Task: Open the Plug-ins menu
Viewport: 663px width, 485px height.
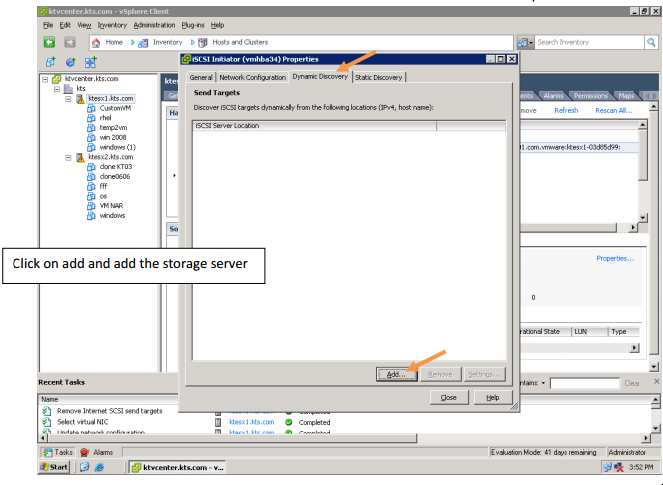Action: (x=193, y=25)
